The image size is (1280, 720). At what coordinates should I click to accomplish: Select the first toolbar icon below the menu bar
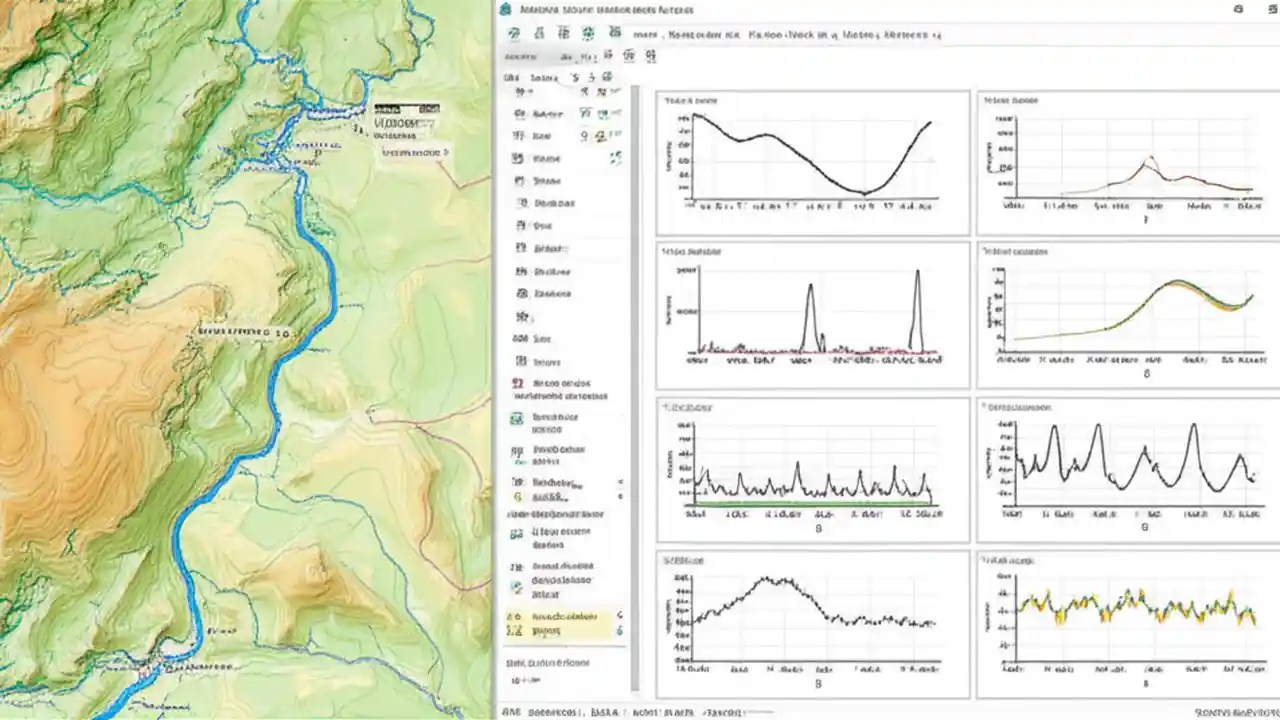click(513, 33)
